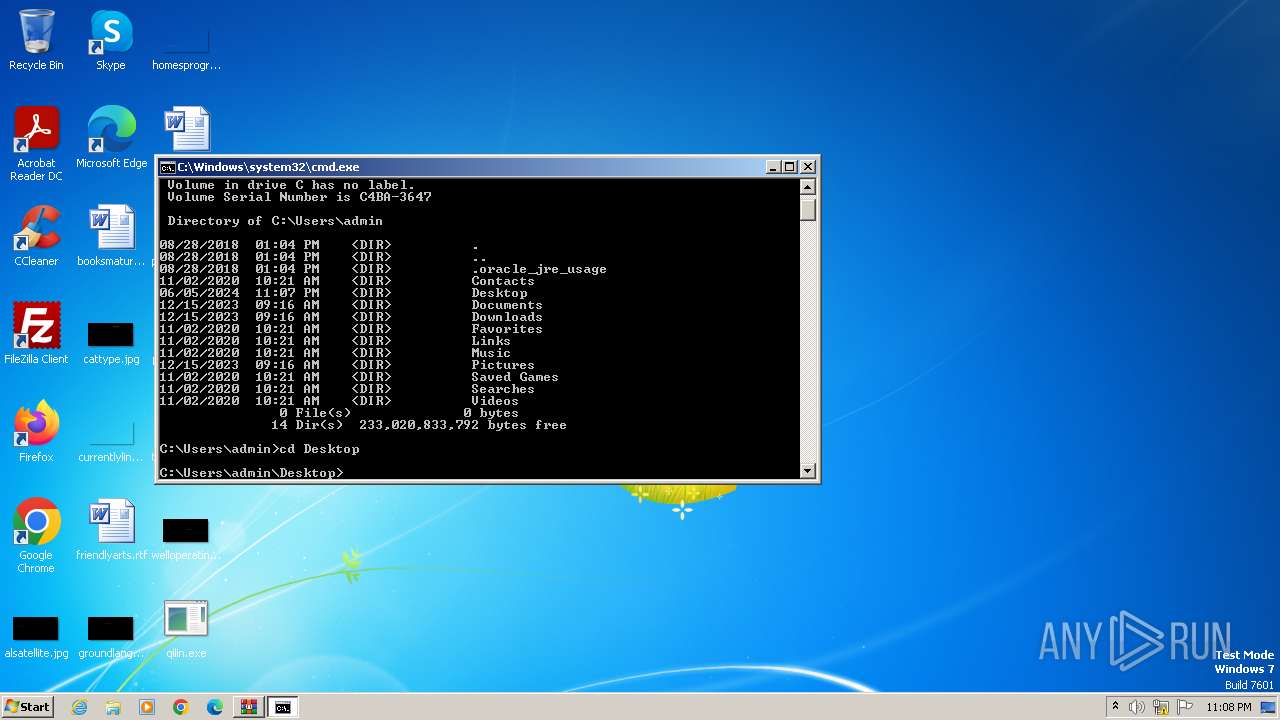Launch Microsoft Edge desktop shortcut
Screen dimensions: 1280x720
pos(111,138)
